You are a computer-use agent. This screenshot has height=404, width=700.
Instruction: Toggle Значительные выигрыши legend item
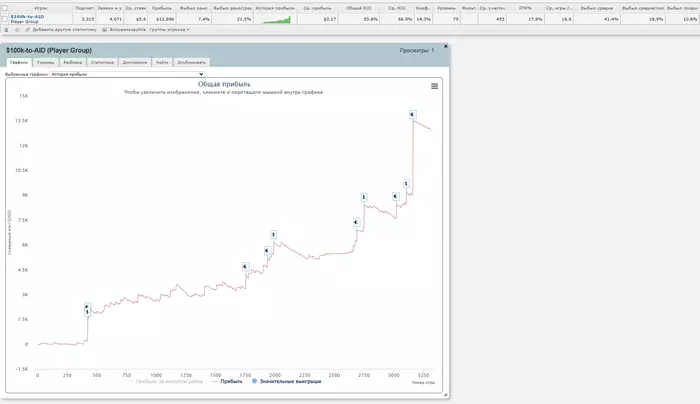(x=287, y=382)
